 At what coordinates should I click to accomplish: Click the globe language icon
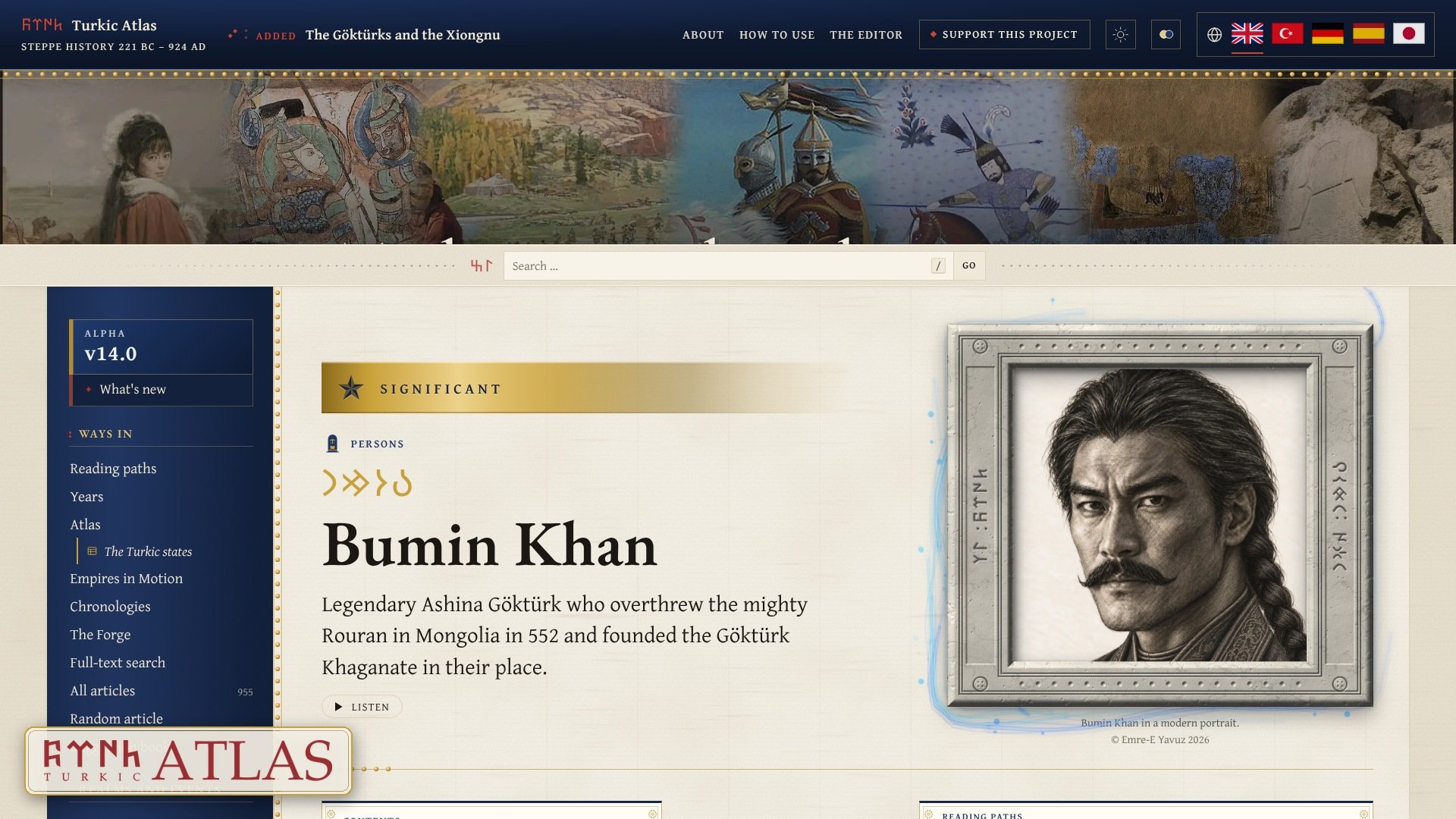pyautogui.click(x=1214, y=35)
